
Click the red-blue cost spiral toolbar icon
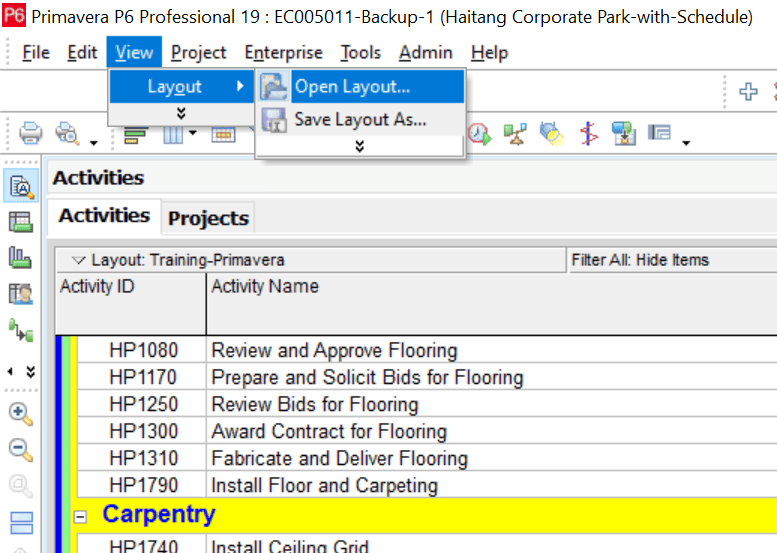coord(588,133)
